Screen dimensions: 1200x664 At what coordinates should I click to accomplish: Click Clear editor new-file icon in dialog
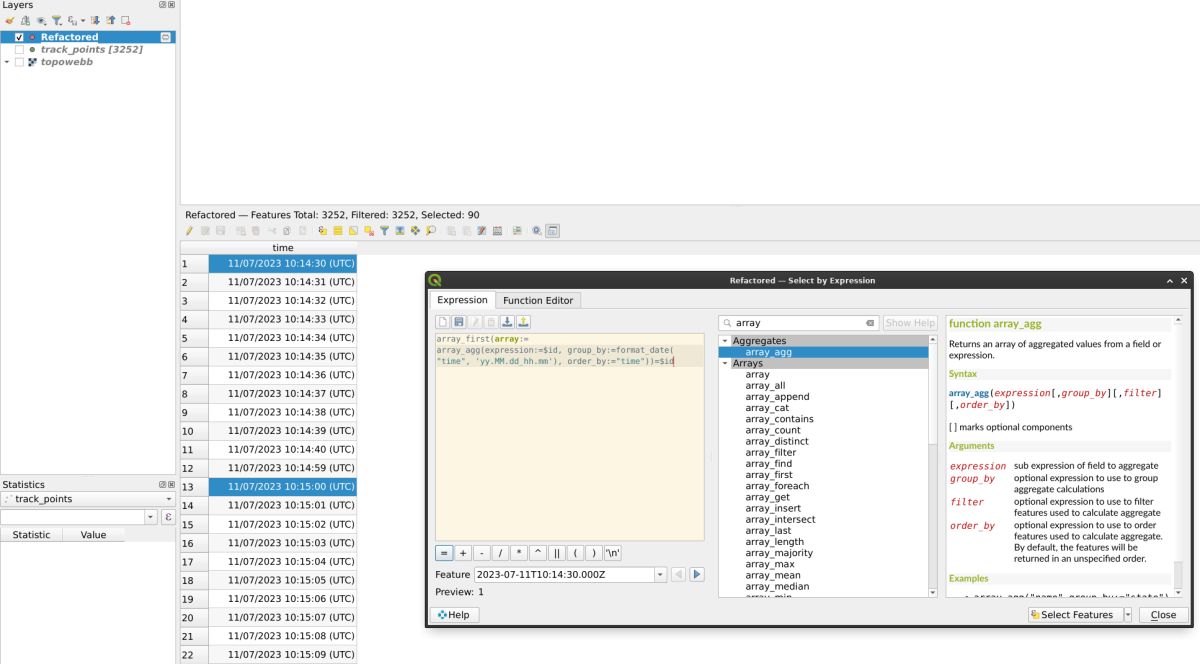pos(443,322)
